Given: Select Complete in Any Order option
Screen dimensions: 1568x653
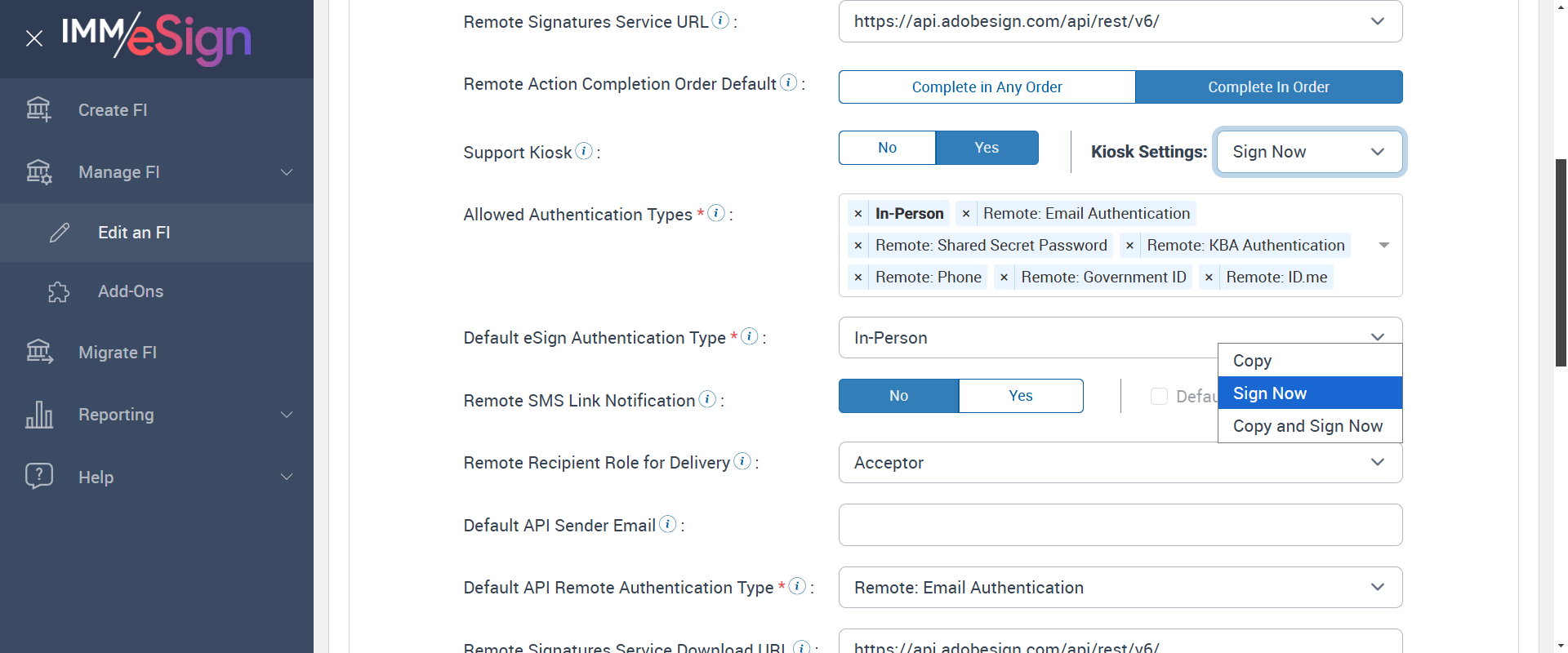Looking at the screenshot, I should (x=987, y=87).
